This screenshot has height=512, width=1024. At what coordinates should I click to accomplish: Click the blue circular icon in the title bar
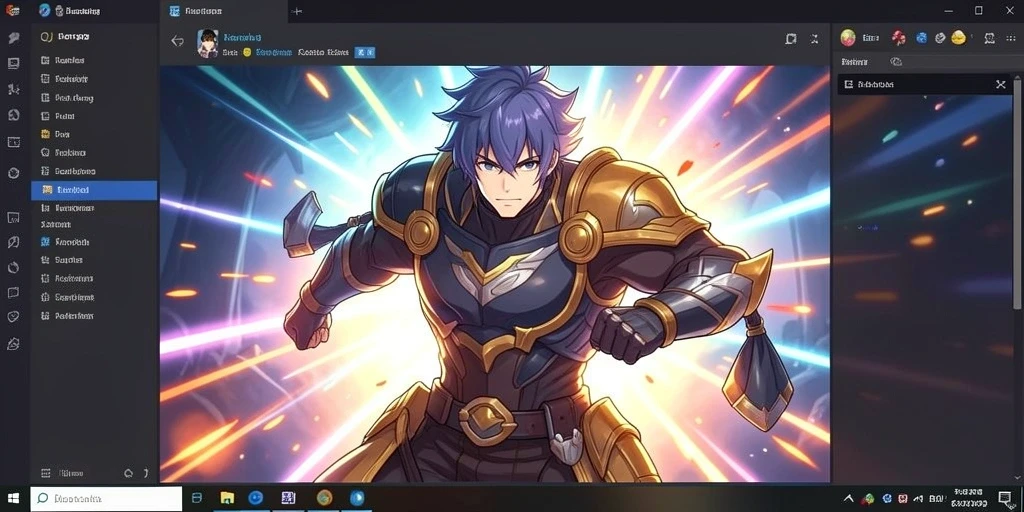[44, 10]
